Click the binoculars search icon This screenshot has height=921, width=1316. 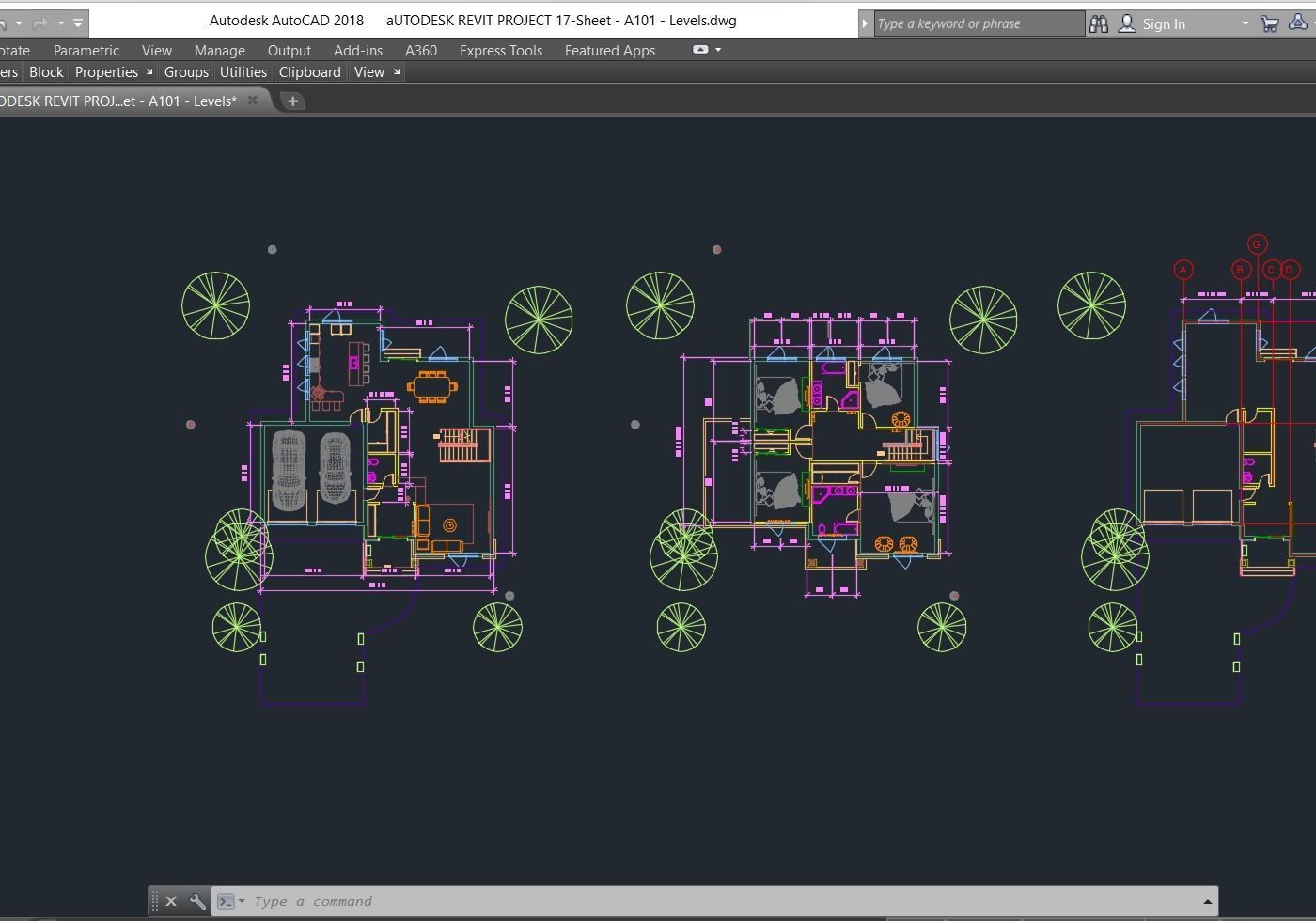point(1099,23)
